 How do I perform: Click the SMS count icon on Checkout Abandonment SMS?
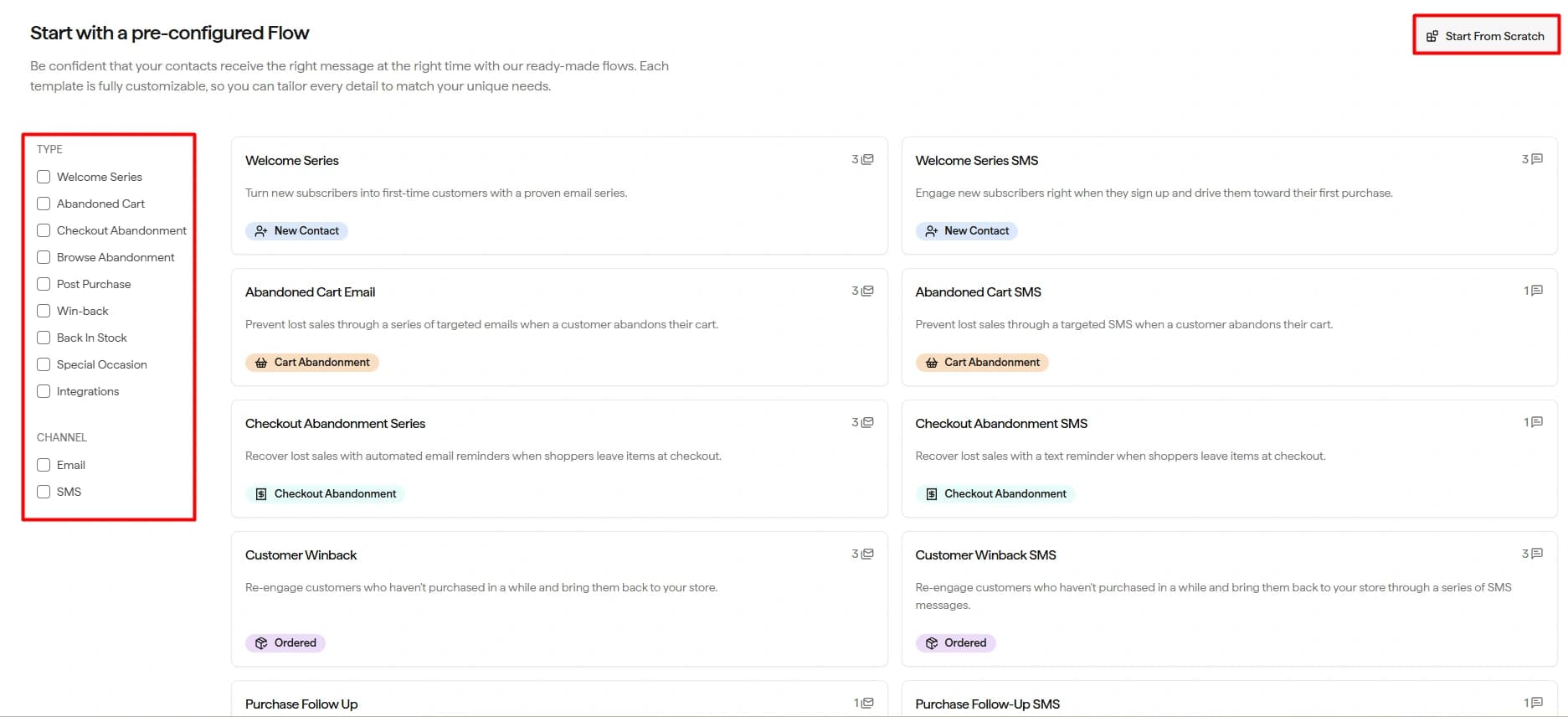[x=1537, y=422]
